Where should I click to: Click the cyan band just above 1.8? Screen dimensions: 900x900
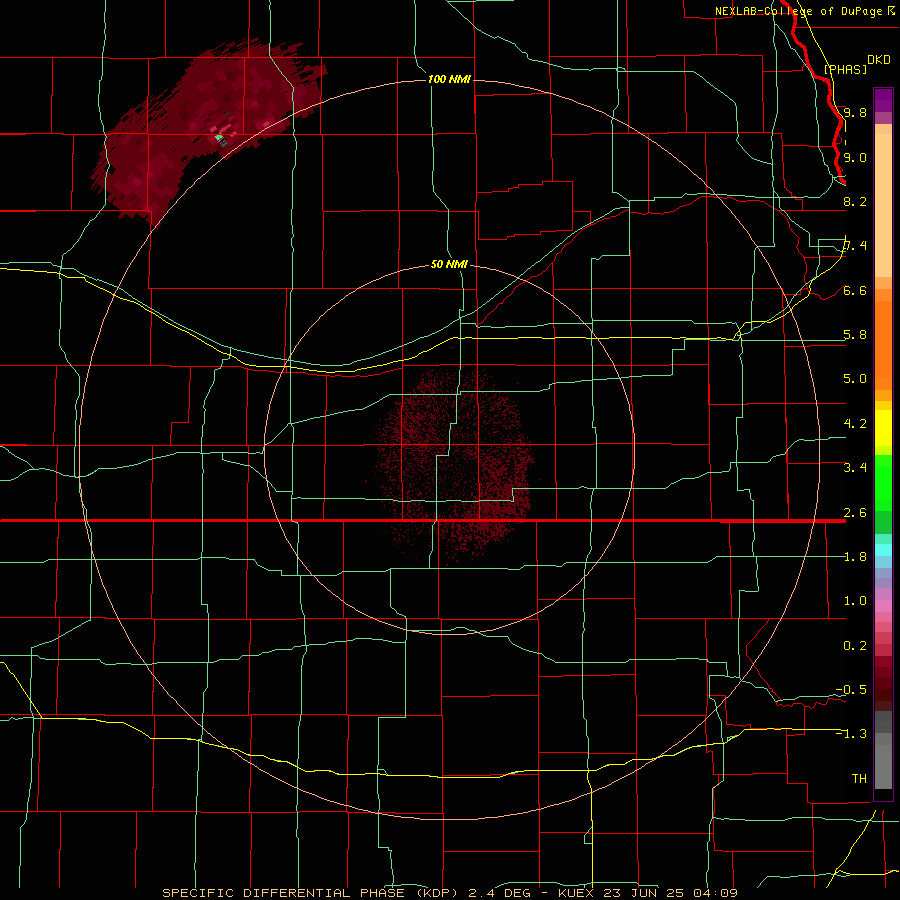coord(883,550)
